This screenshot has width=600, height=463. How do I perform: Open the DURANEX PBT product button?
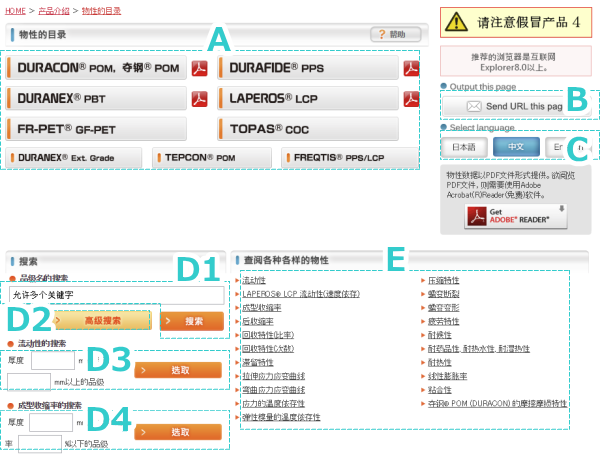click(x=96, y=98)
